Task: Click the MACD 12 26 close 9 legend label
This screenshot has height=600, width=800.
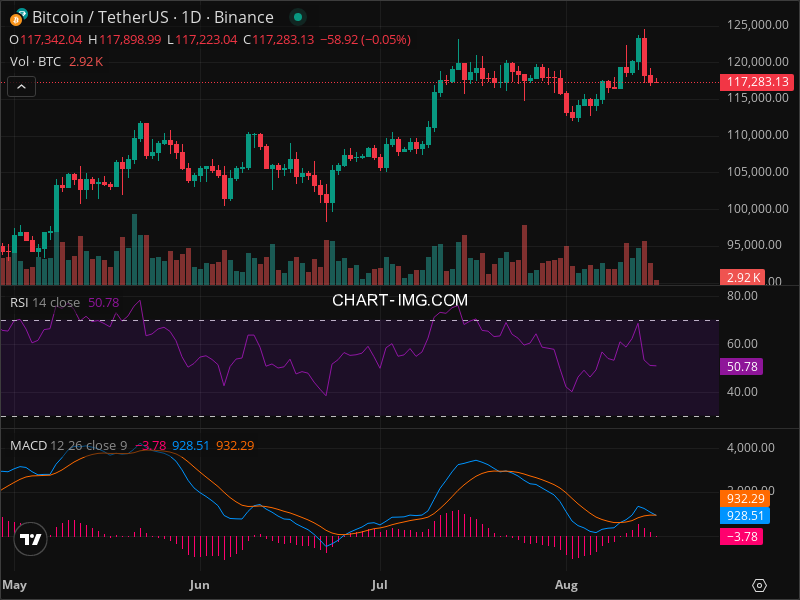Action: [68, 445]
